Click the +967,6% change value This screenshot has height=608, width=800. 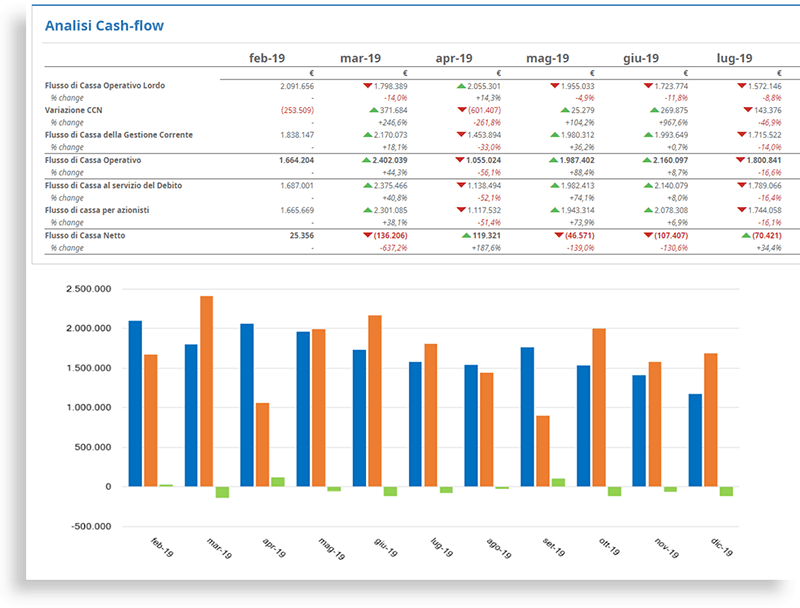pyautogui.click(x=673, y=122)
